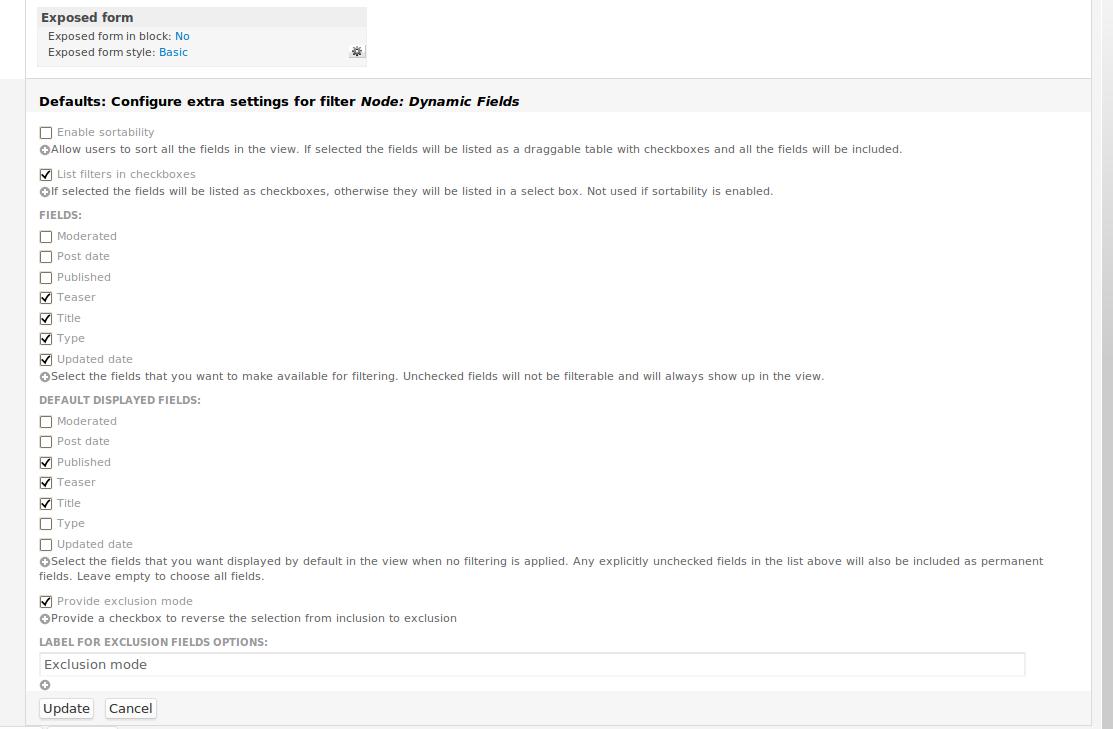Enable sortability checkbox
This screenshot has height=729, width=1113.
tap(46, 133)
